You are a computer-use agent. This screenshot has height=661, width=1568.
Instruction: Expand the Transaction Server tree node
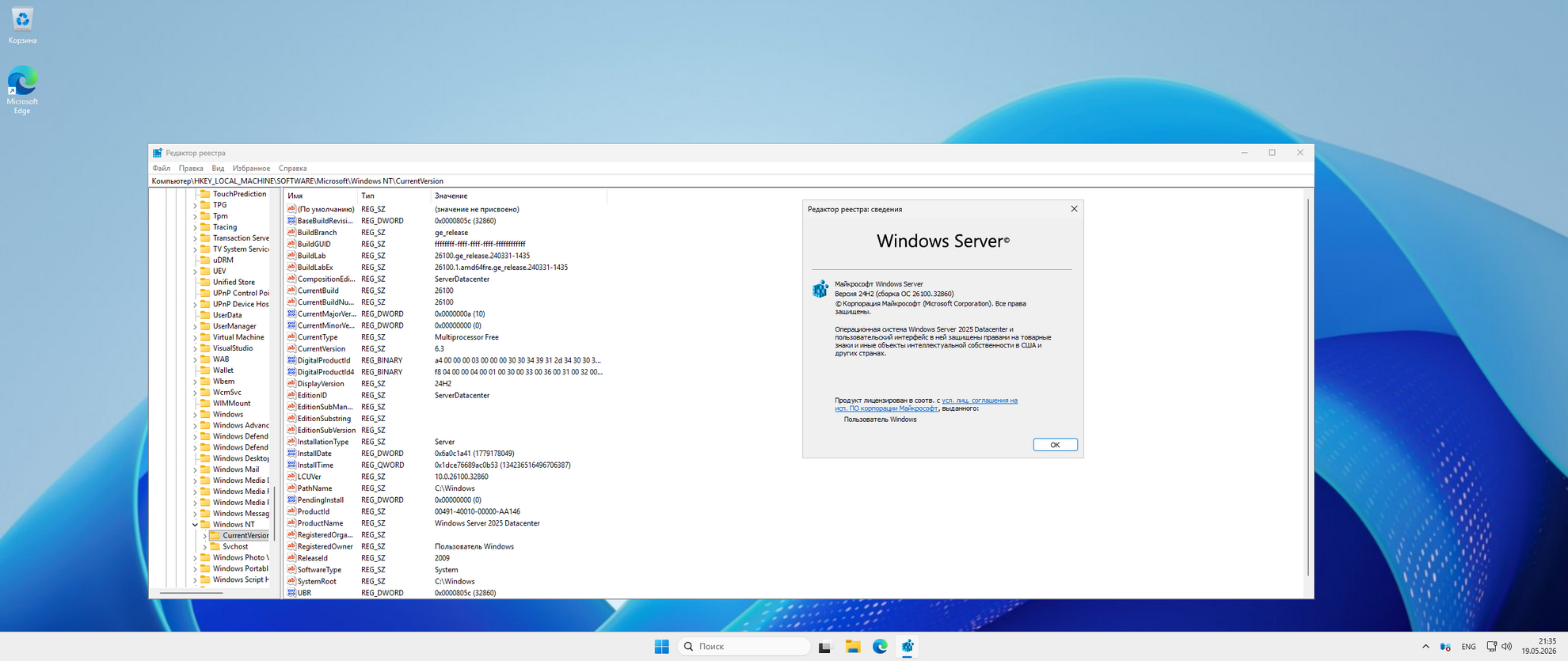[195, 238]
